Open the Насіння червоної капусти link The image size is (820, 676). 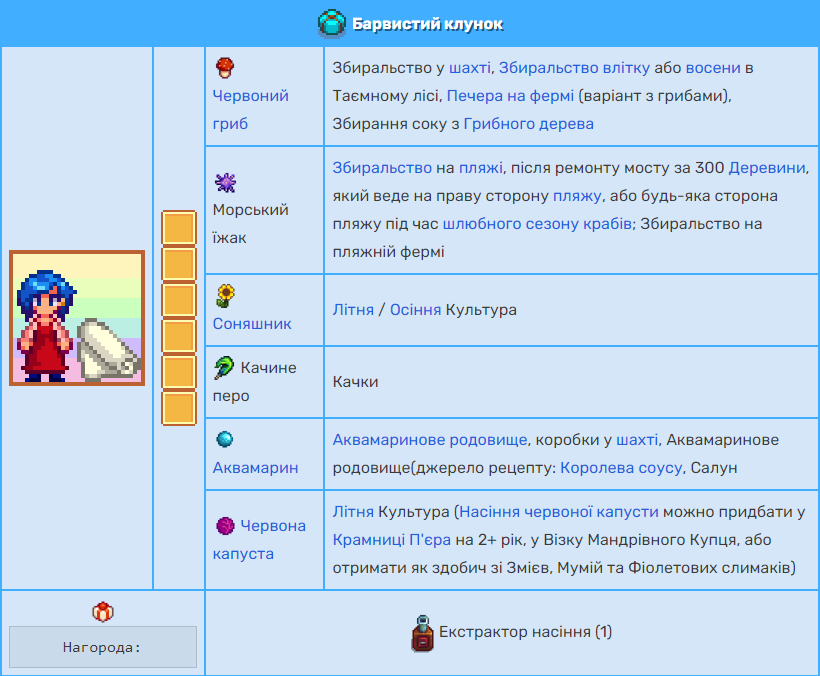(559, 512)
